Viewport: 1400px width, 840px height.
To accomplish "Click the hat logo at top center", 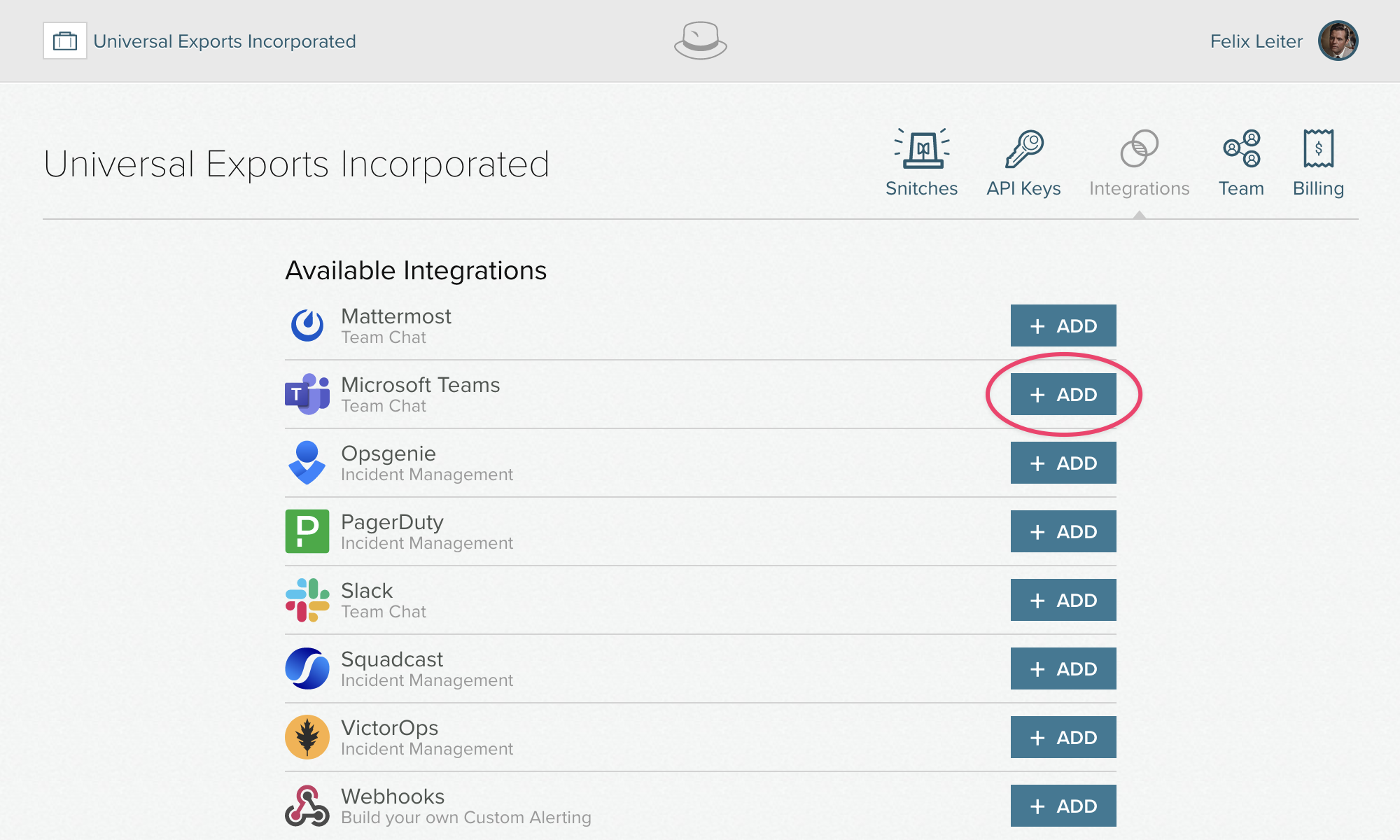I will [x=699, y=41].
